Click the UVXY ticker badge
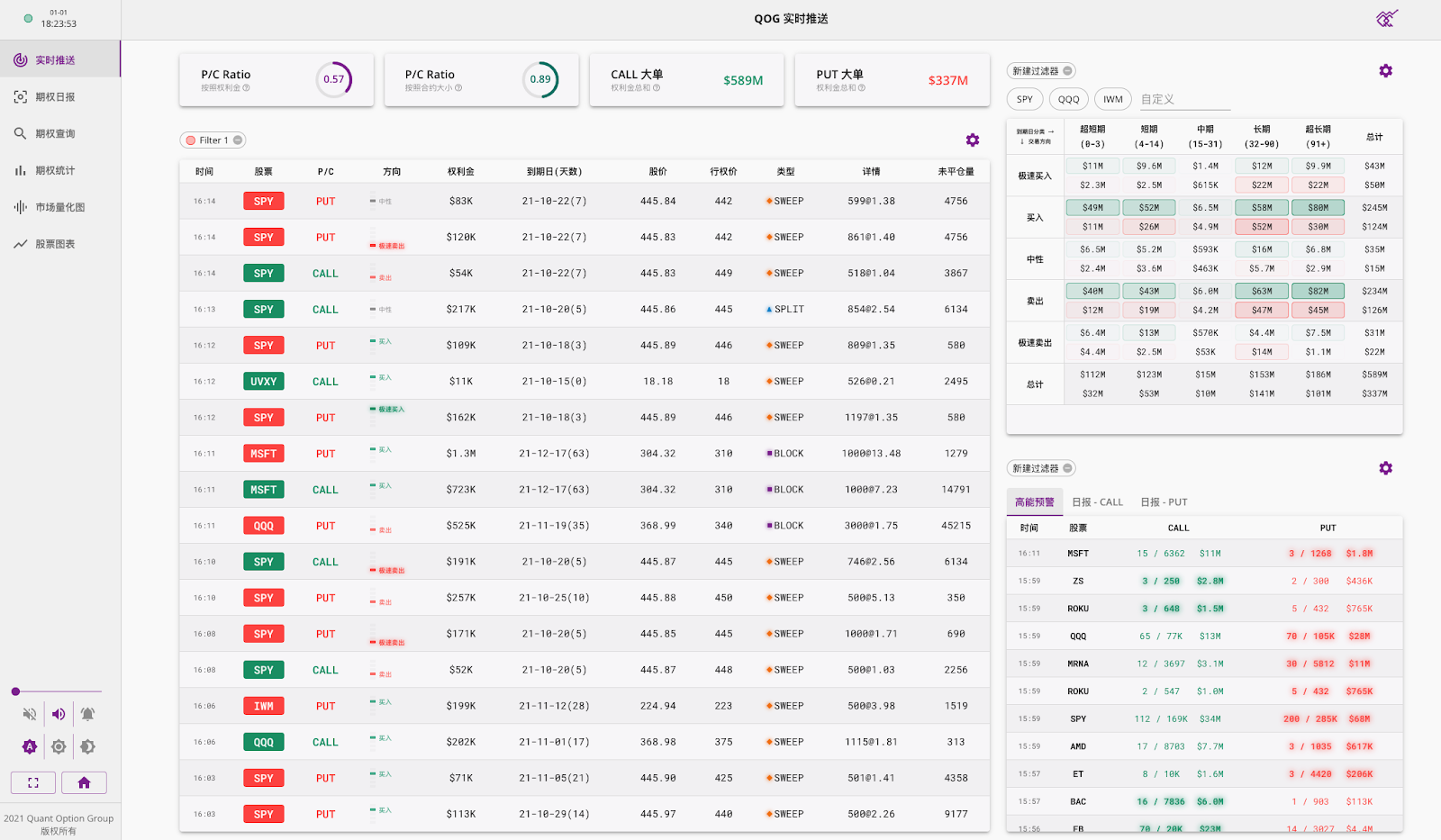The width and height of the screenshot is (1441, 840). click(x=264, y=382)
